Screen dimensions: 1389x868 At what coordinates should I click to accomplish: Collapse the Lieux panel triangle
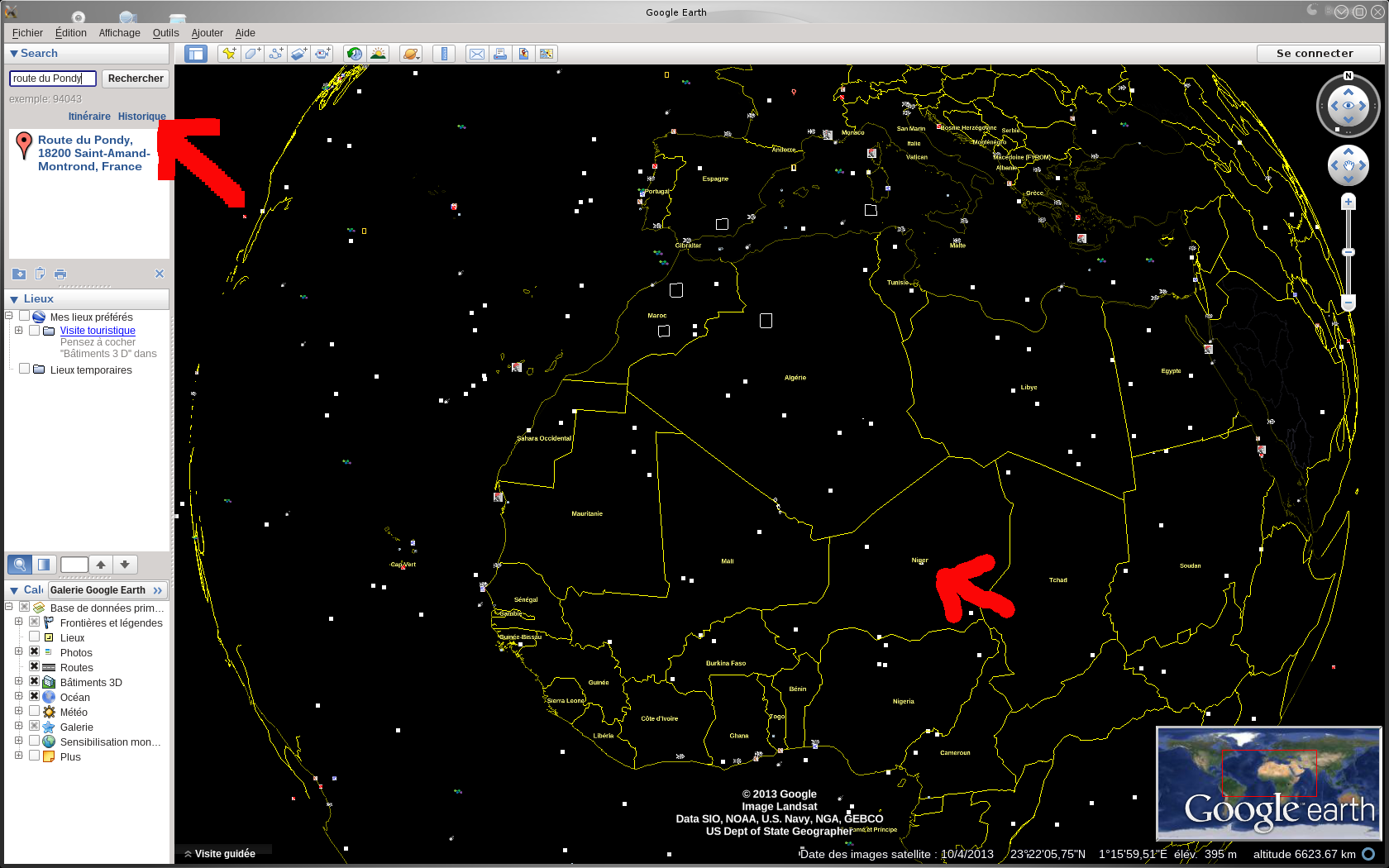pyautogui.click(x=14, y=299)
